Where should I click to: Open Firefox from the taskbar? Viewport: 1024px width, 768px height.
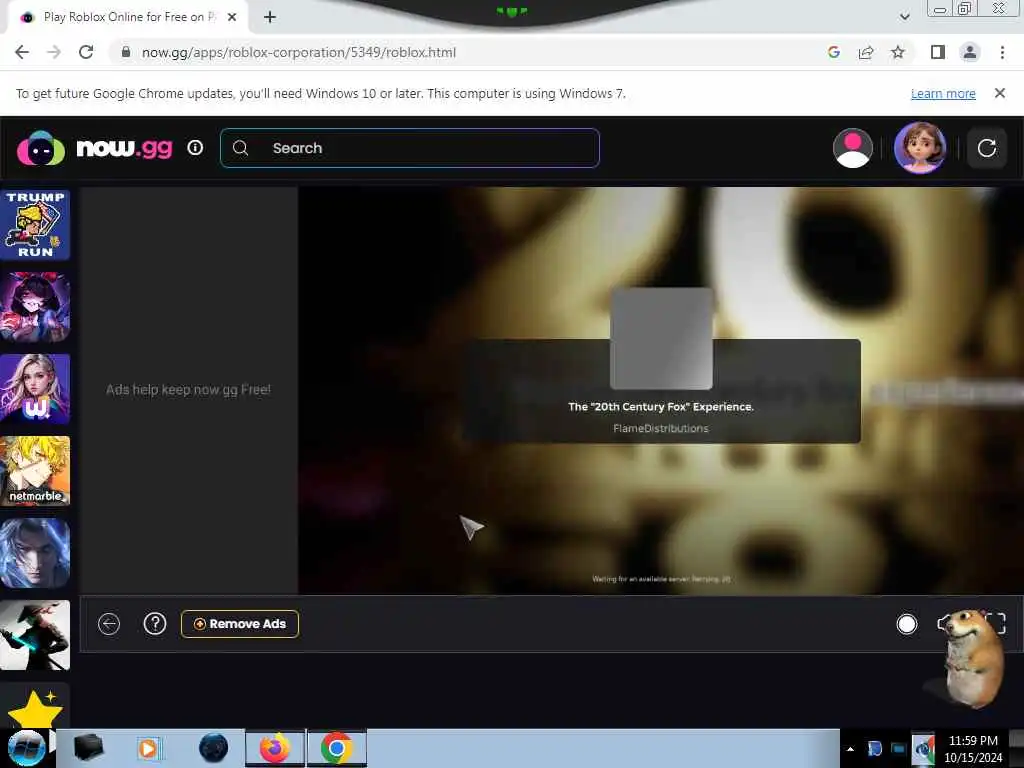click(x=275, y=748)
